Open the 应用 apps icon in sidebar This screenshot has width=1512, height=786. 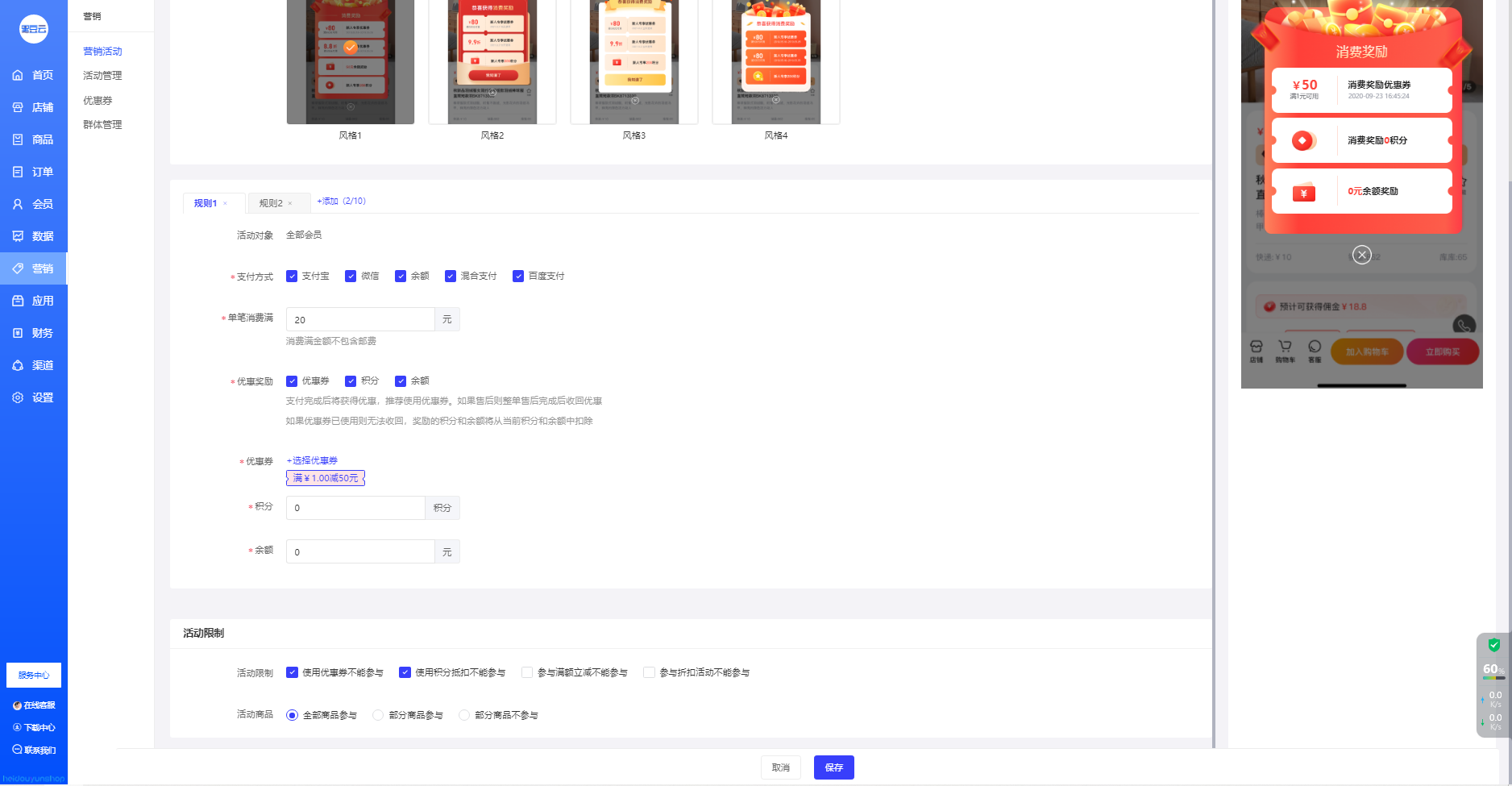tap(18, 301)
